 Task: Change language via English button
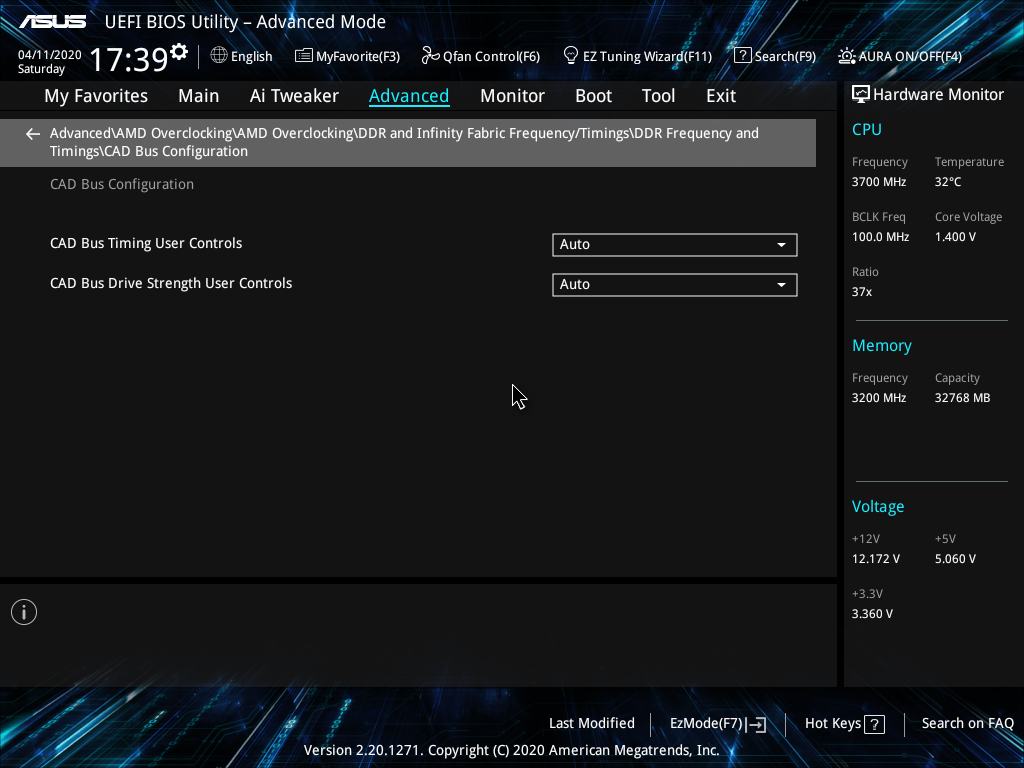(x=242, y=56)
